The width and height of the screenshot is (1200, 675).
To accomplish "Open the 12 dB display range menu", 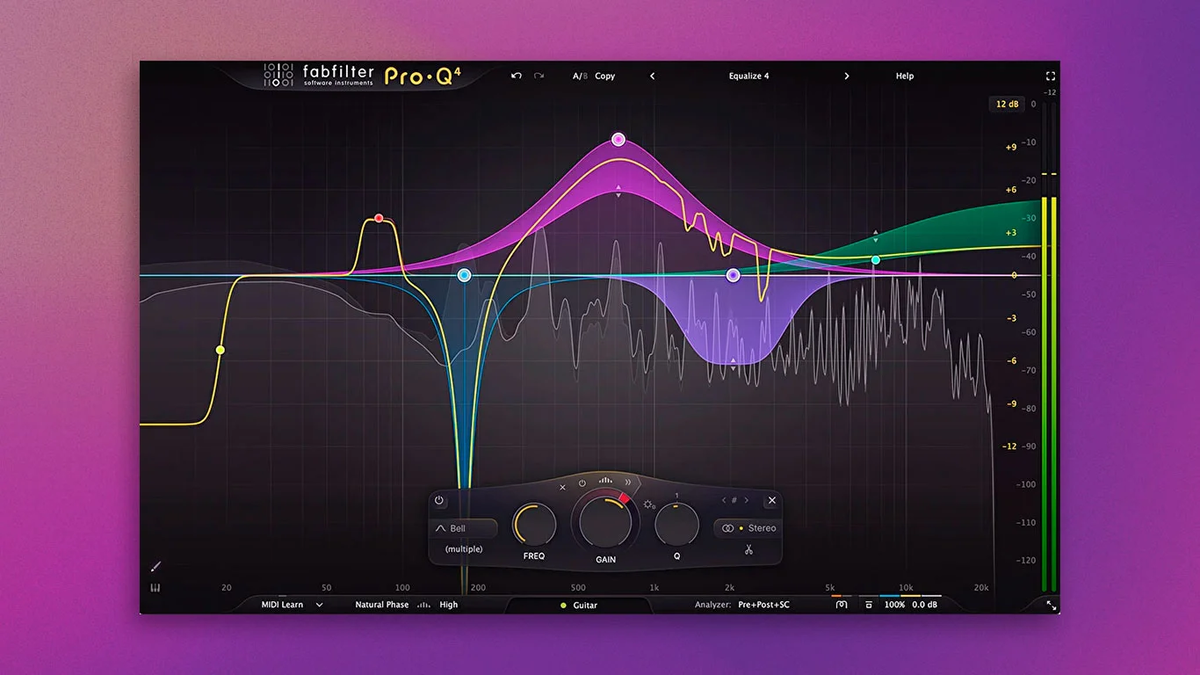I will pos(1005,104).
